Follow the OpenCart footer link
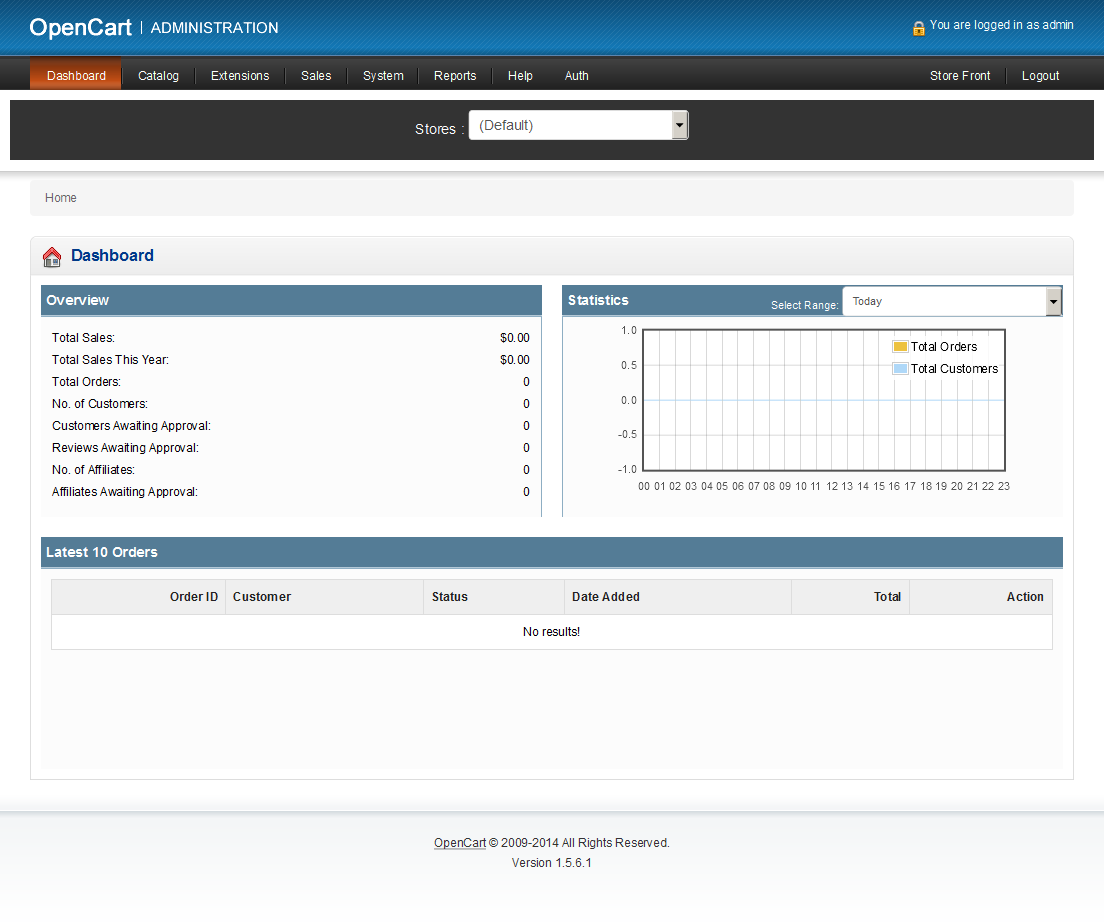 click(460, 843)
